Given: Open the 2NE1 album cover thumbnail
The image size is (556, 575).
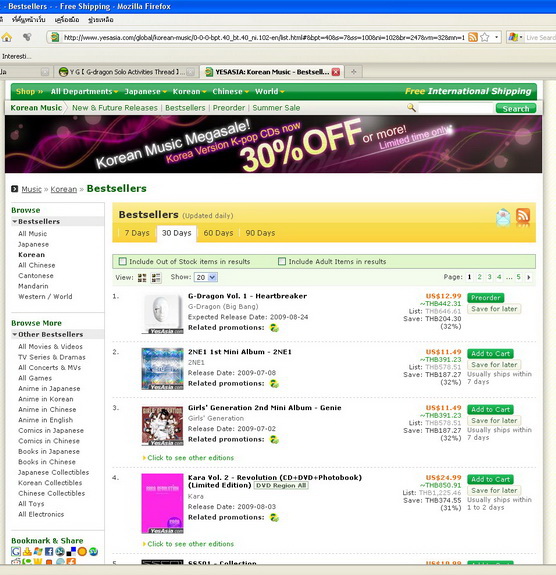Looking at the screenshot, I should tap(162, 369).
